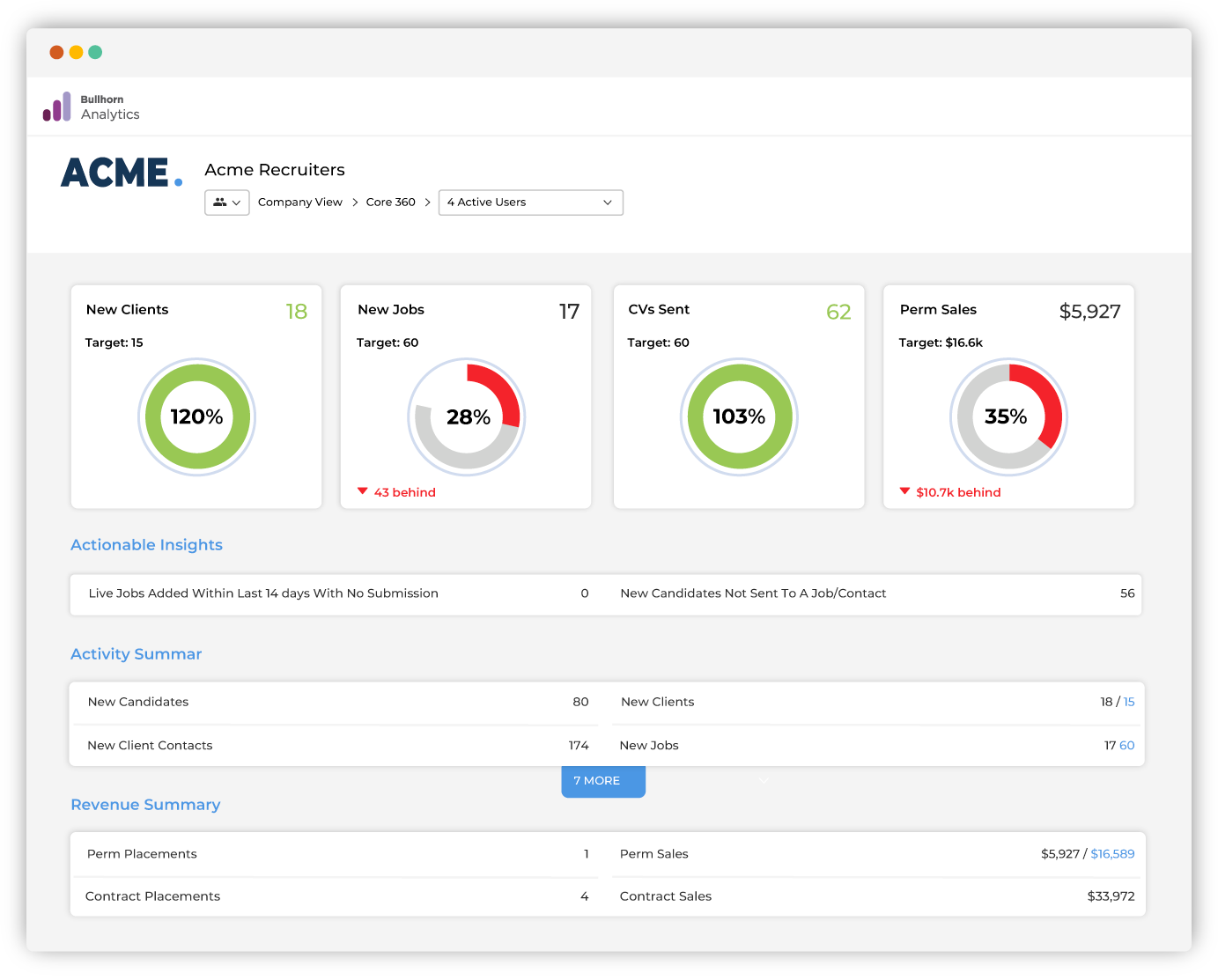Click the New Clients target link 15

point(1129,702)
